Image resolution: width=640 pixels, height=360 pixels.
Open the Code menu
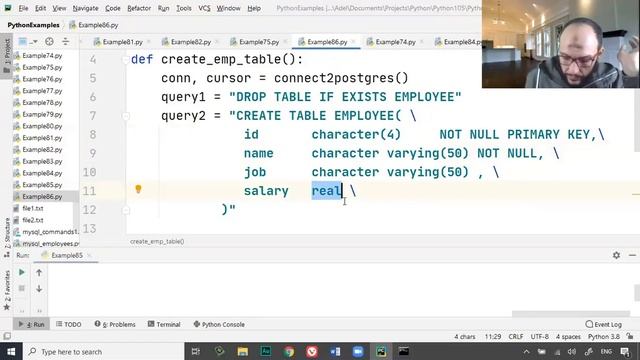[113, 8]
